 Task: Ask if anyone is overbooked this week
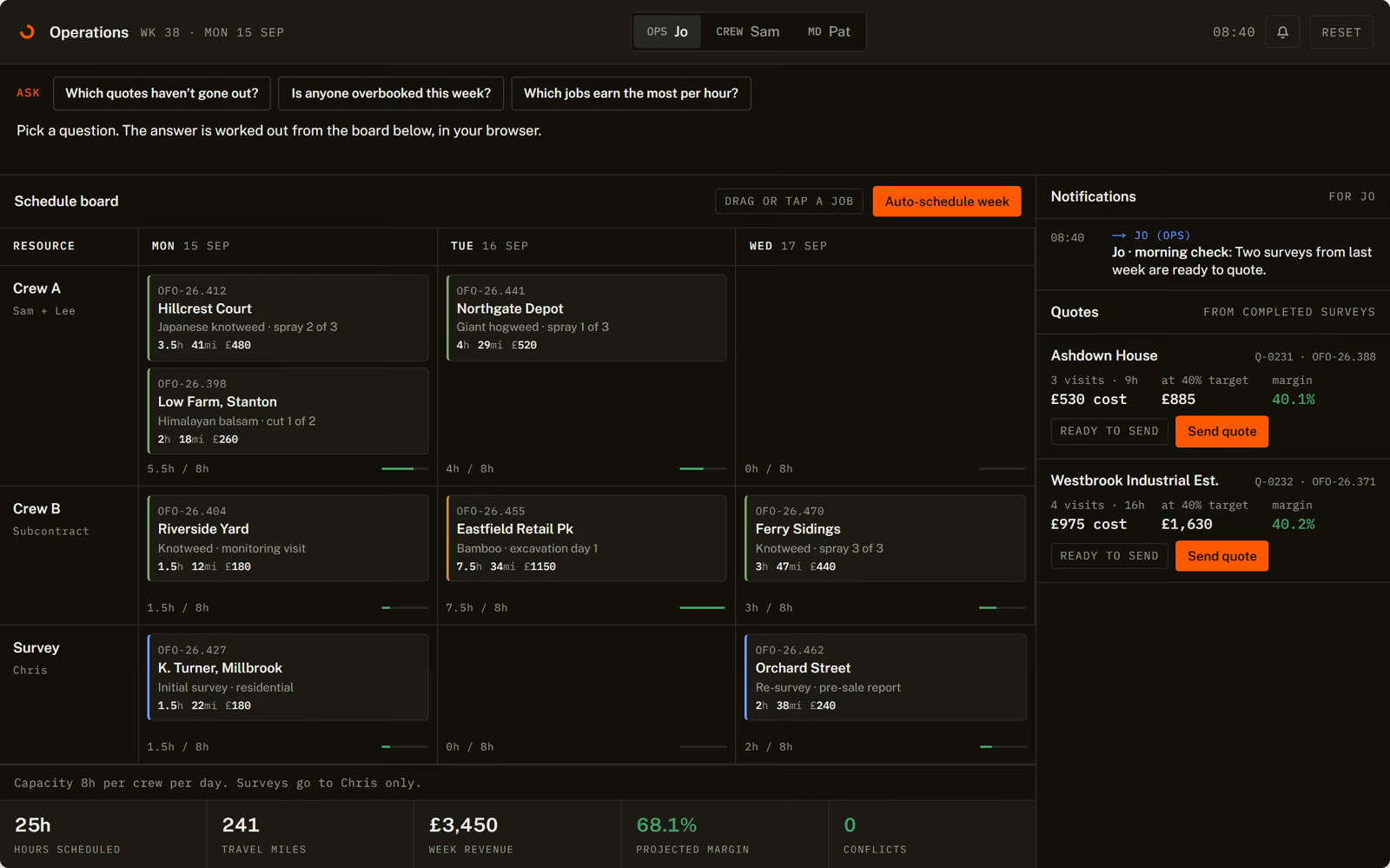[391, 93]
